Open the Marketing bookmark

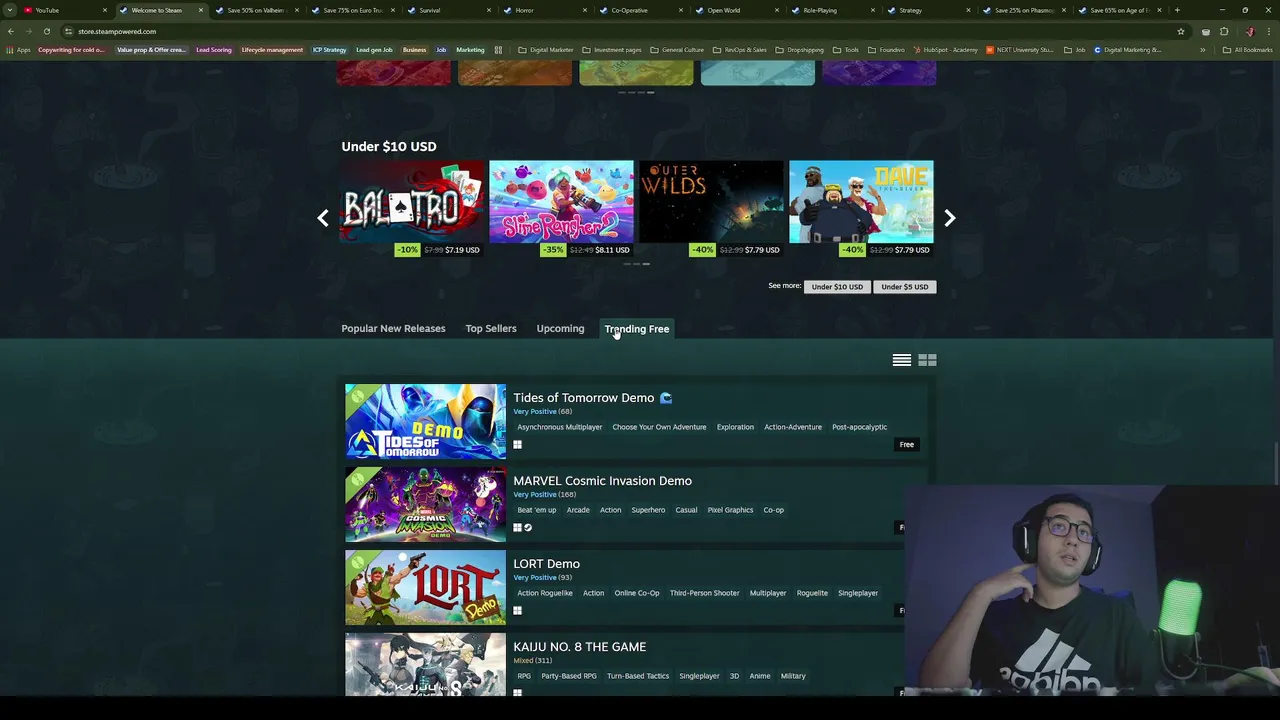click(470, 50)
